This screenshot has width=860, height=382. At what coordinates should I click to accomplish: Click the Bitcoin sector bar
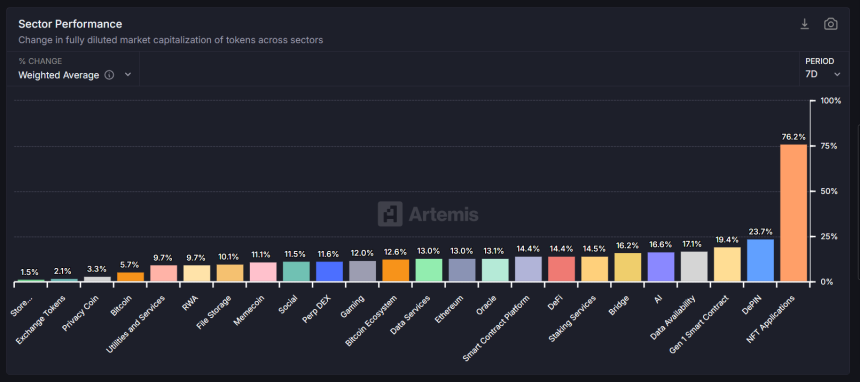[x=131, y=277]
